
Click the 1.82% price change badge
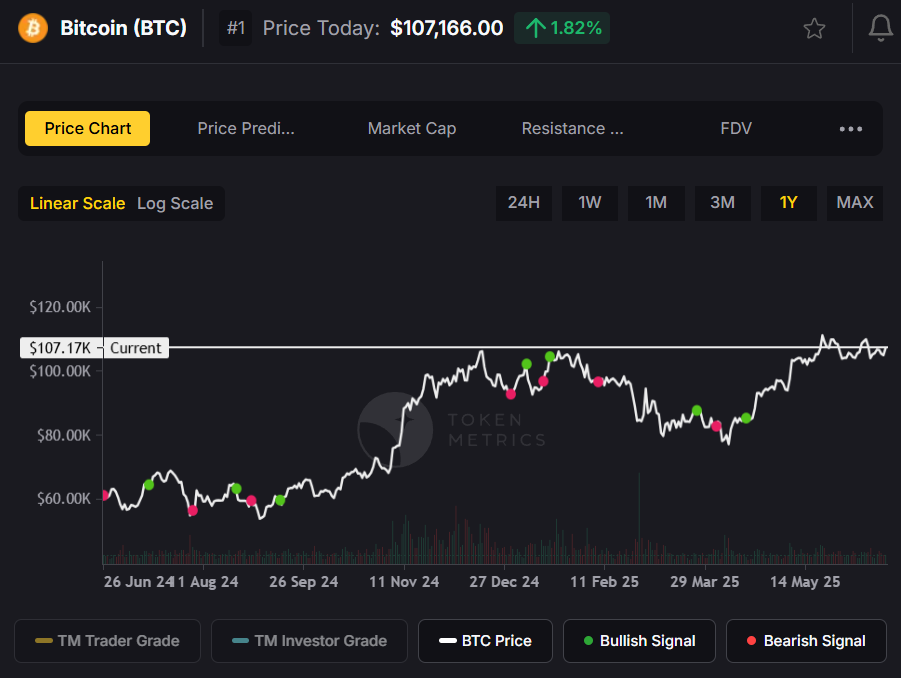(562, 28)
